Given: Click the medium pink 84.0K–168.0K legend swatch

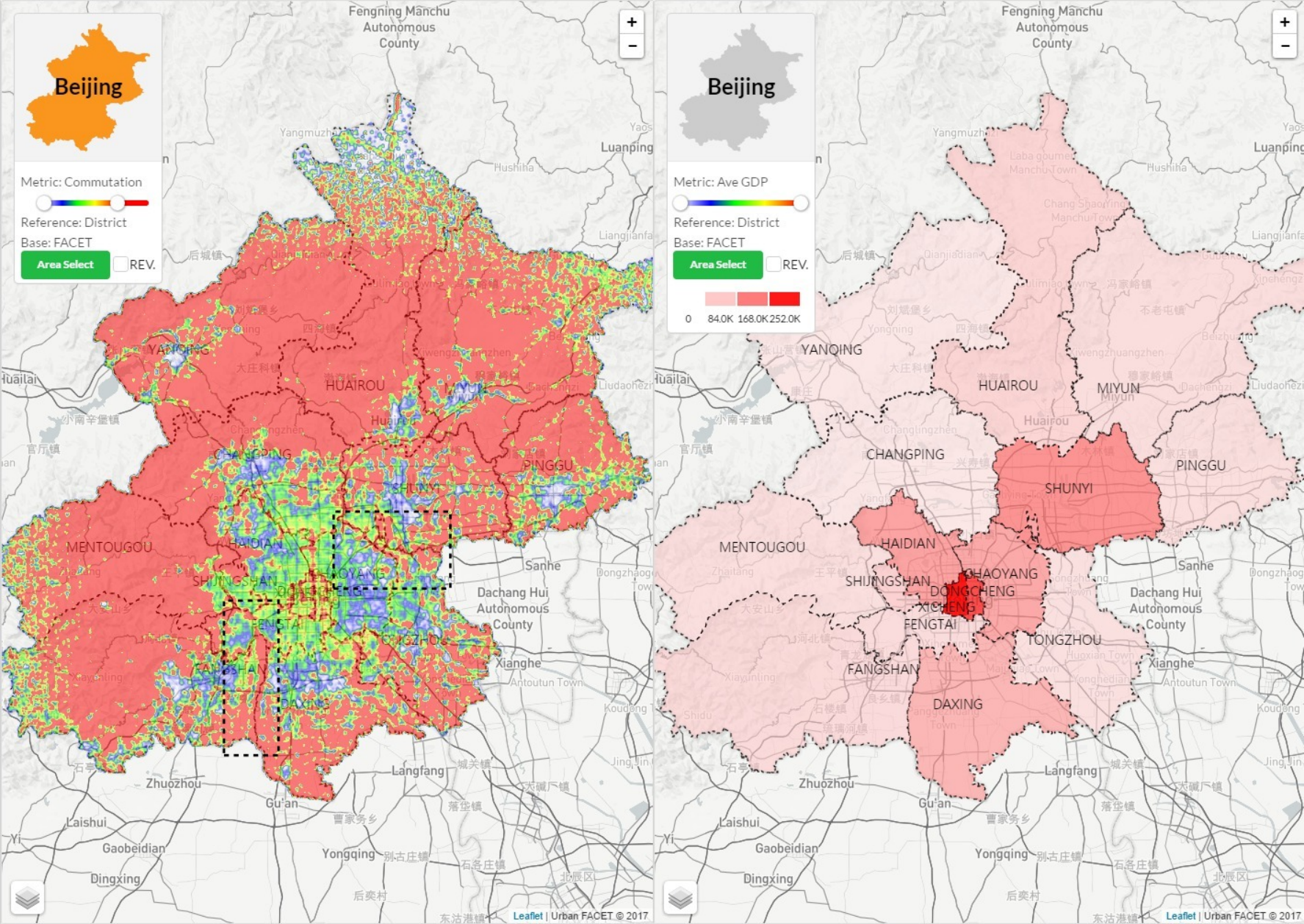Looking at the screenshot, I should point(752,299).
